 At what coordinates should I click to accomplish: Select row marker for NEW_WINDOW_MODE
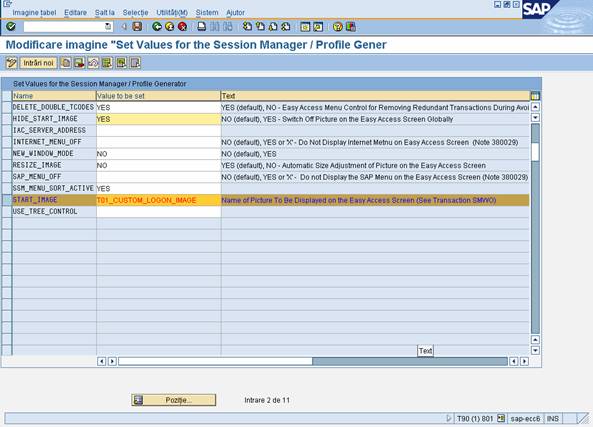tap(7, 154)
